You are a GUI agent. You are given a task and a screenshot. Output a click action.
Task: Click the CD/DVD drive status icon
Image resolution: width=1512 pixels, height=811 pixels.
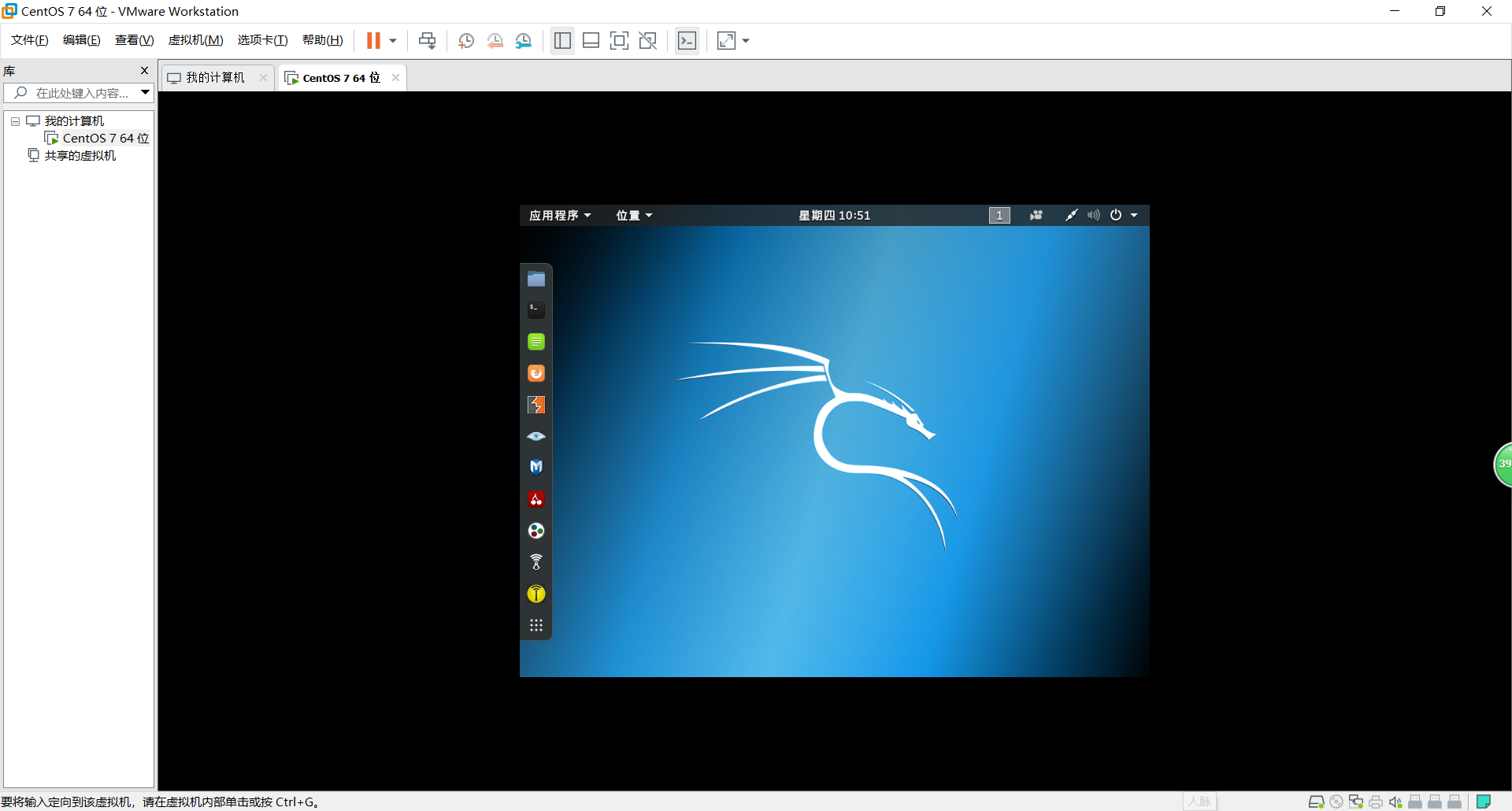pyautogui.click(x=1336, y=802)
